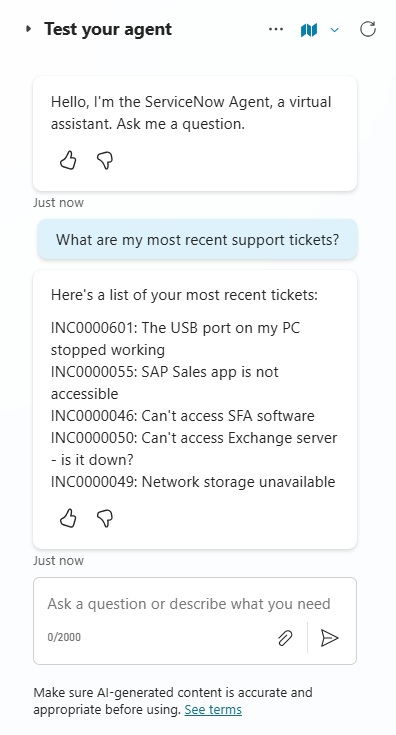Like the ServiceNow greeting message
Screen dimensions: 396x735
(68, 160)
